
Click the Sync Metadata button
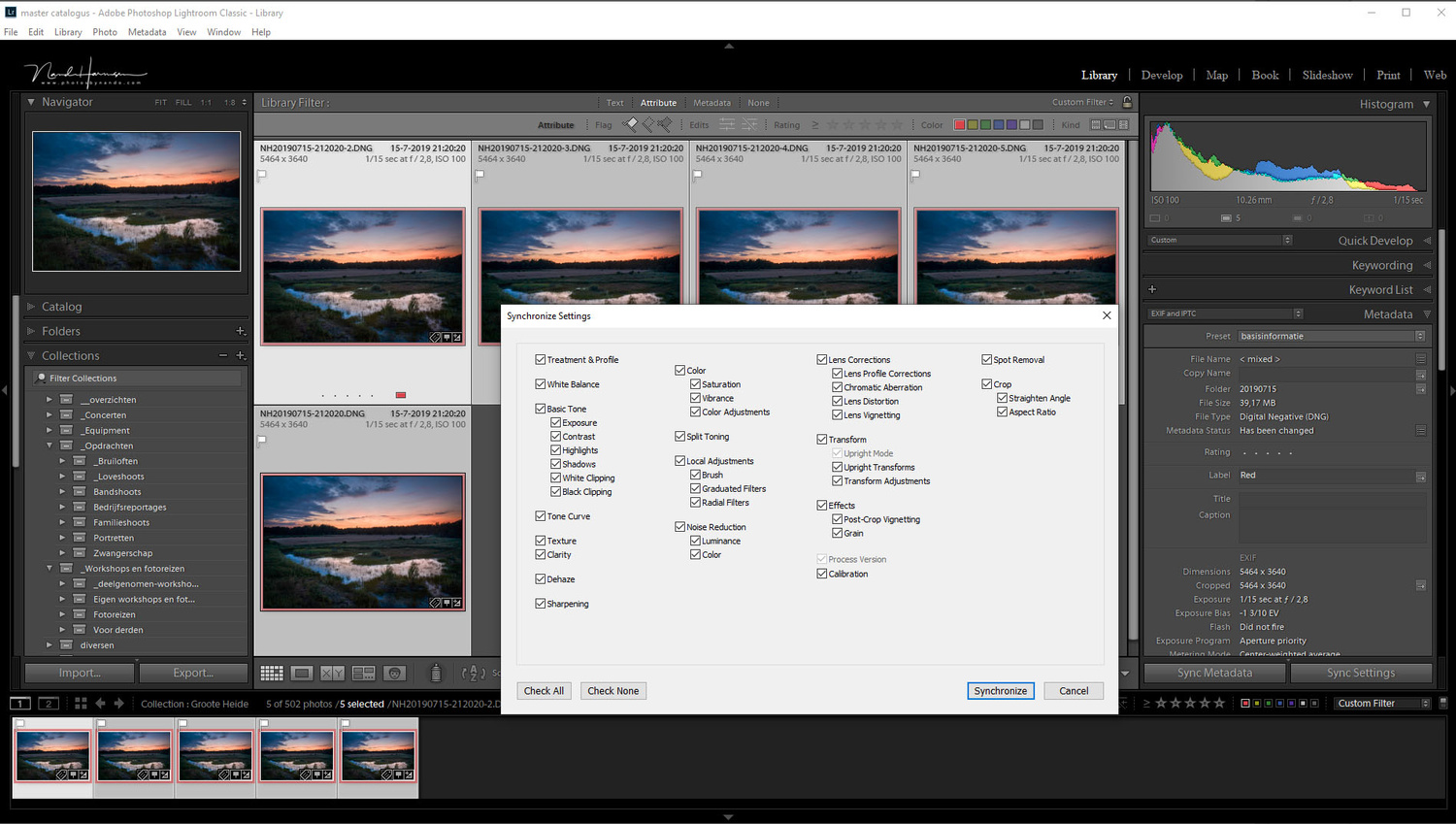coord(1214,673)
